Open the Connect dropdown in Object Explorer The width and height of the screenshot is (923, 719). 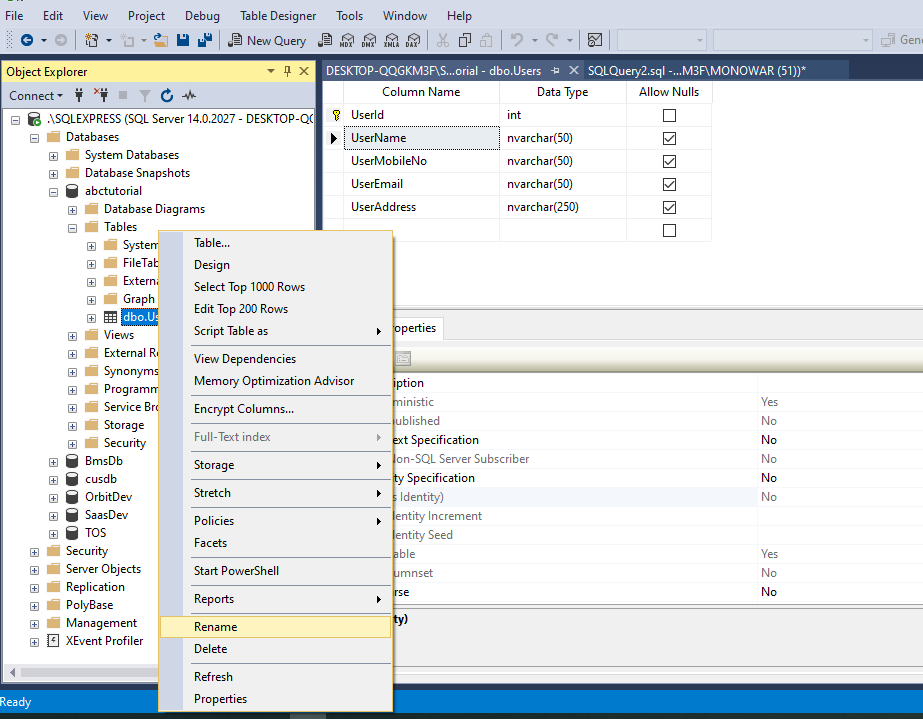36,96
